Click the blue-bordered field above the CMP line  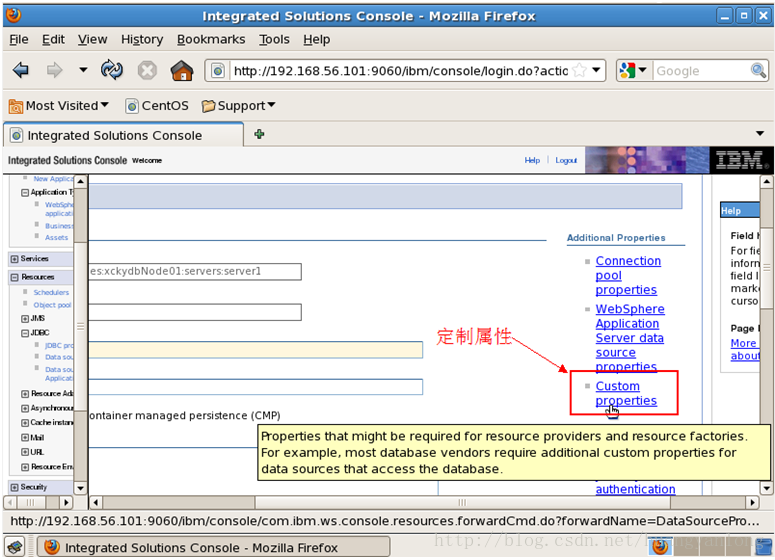tap(256, 387)
